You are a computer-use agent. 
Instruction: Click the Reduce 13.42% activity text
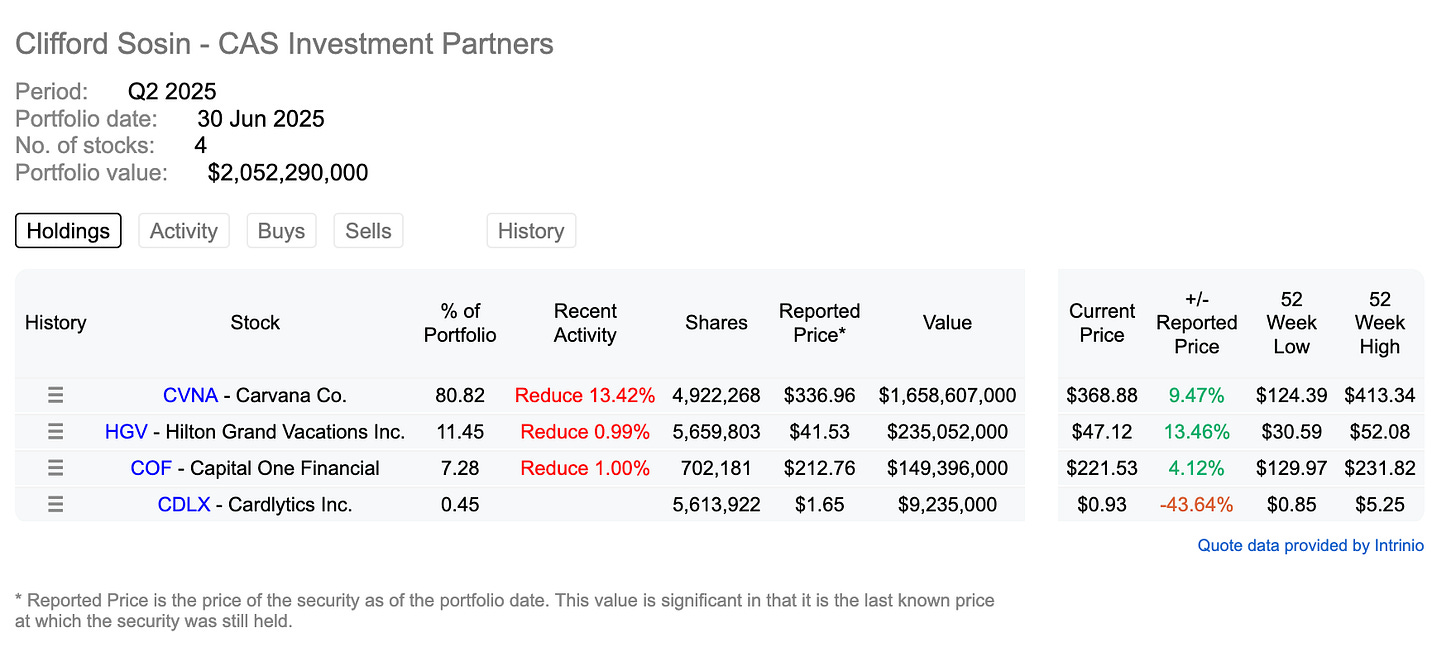[x=585, y=395]
